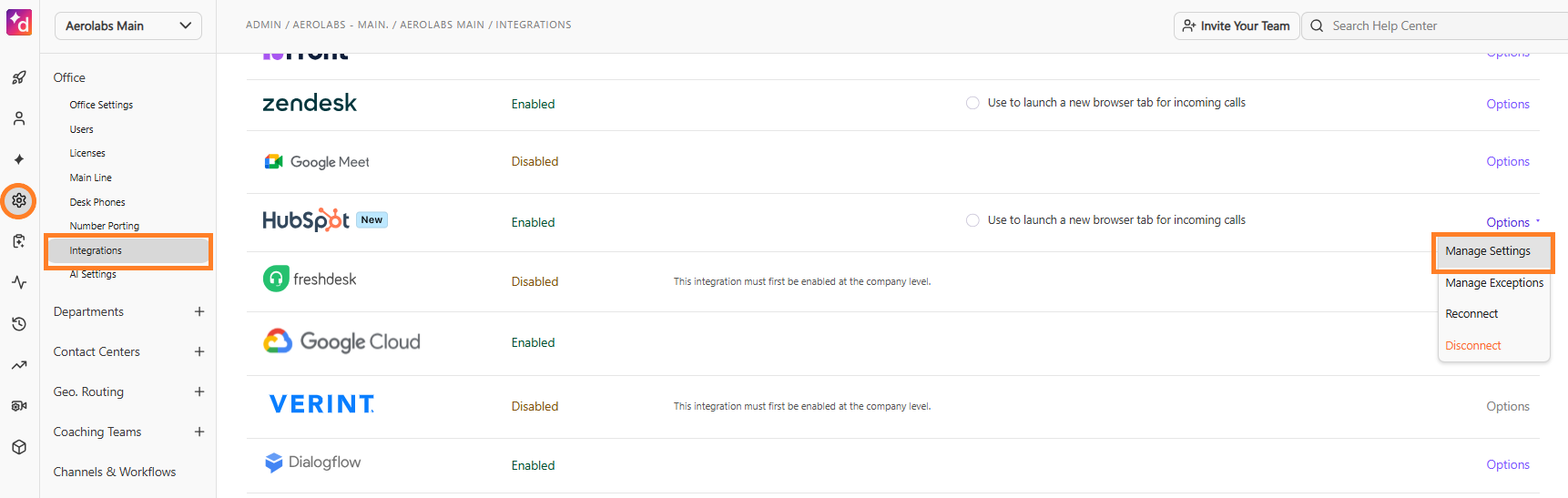
Task: Click the Invite Your Team button
Action: (x=1236, y=25)
